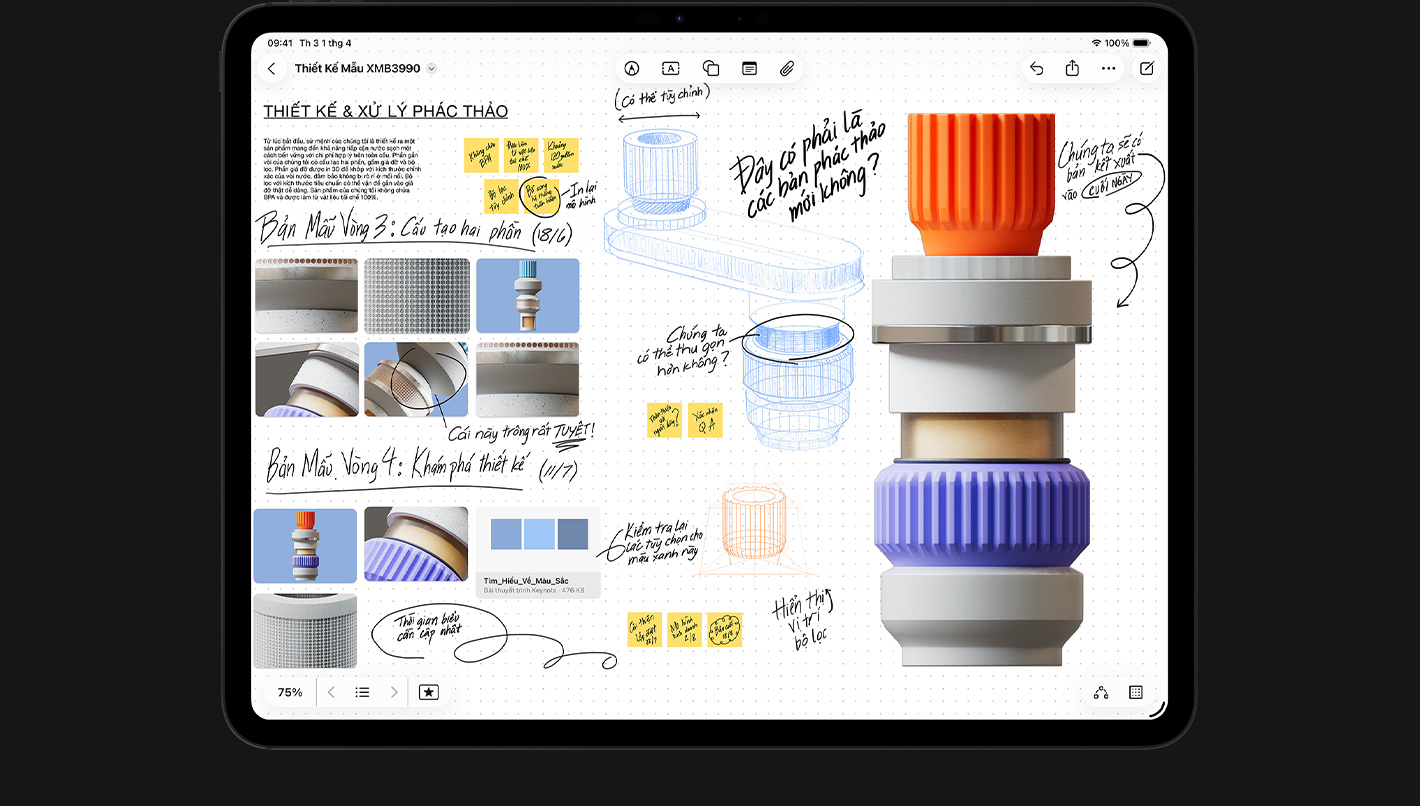Create a new board with the compose icon
Viewport: 1420px width, 806px height.
(x=1147, y=69)
